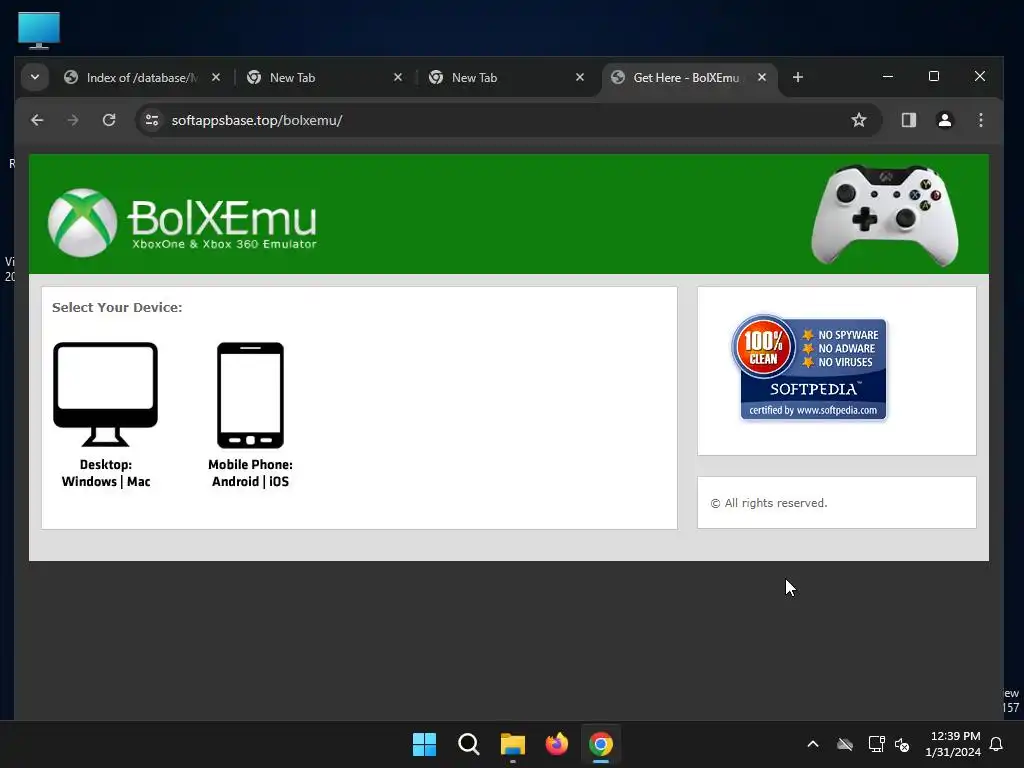This screenshot has width=1024, height=768.
Task: Minimize the Chrome window
Action: coord(888,76)
